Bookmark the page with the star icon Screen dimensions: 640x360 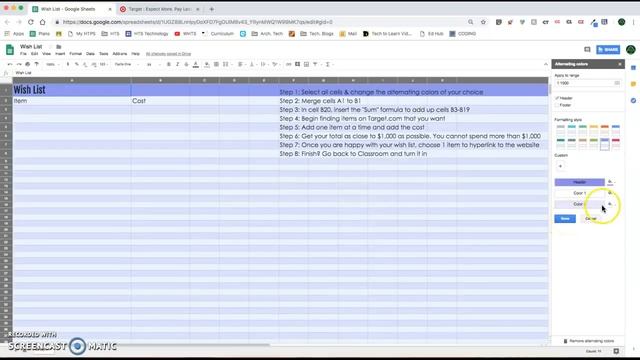pos(483,22)
